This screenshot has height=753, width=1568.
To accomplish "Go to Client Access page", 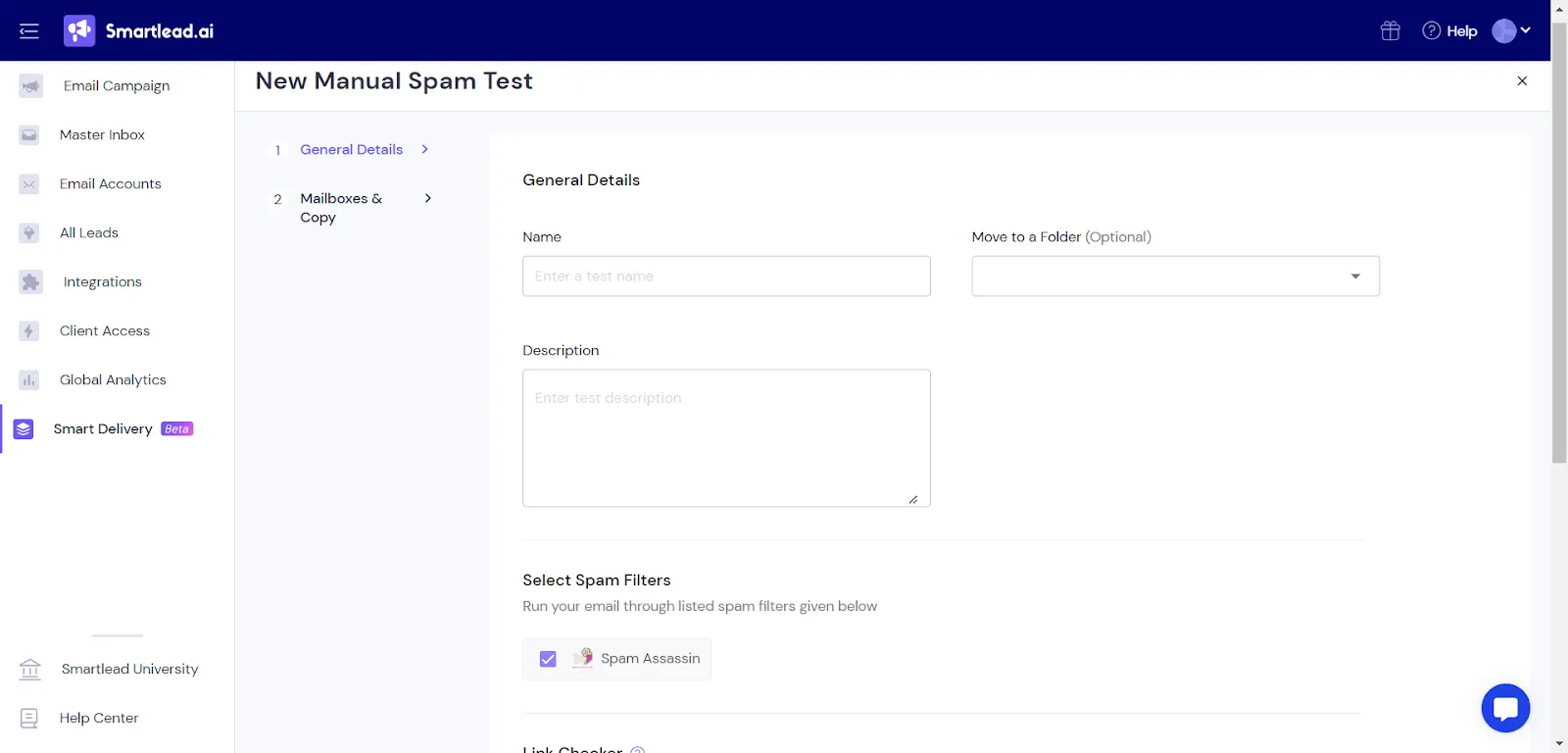I will pyautogui.click(x=105, y=331).
